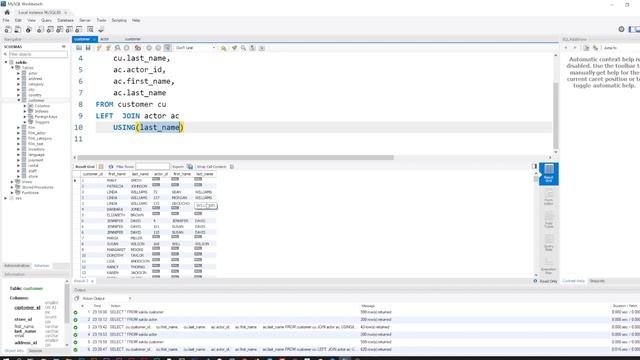Open the File menu

[x=6, y=20]
